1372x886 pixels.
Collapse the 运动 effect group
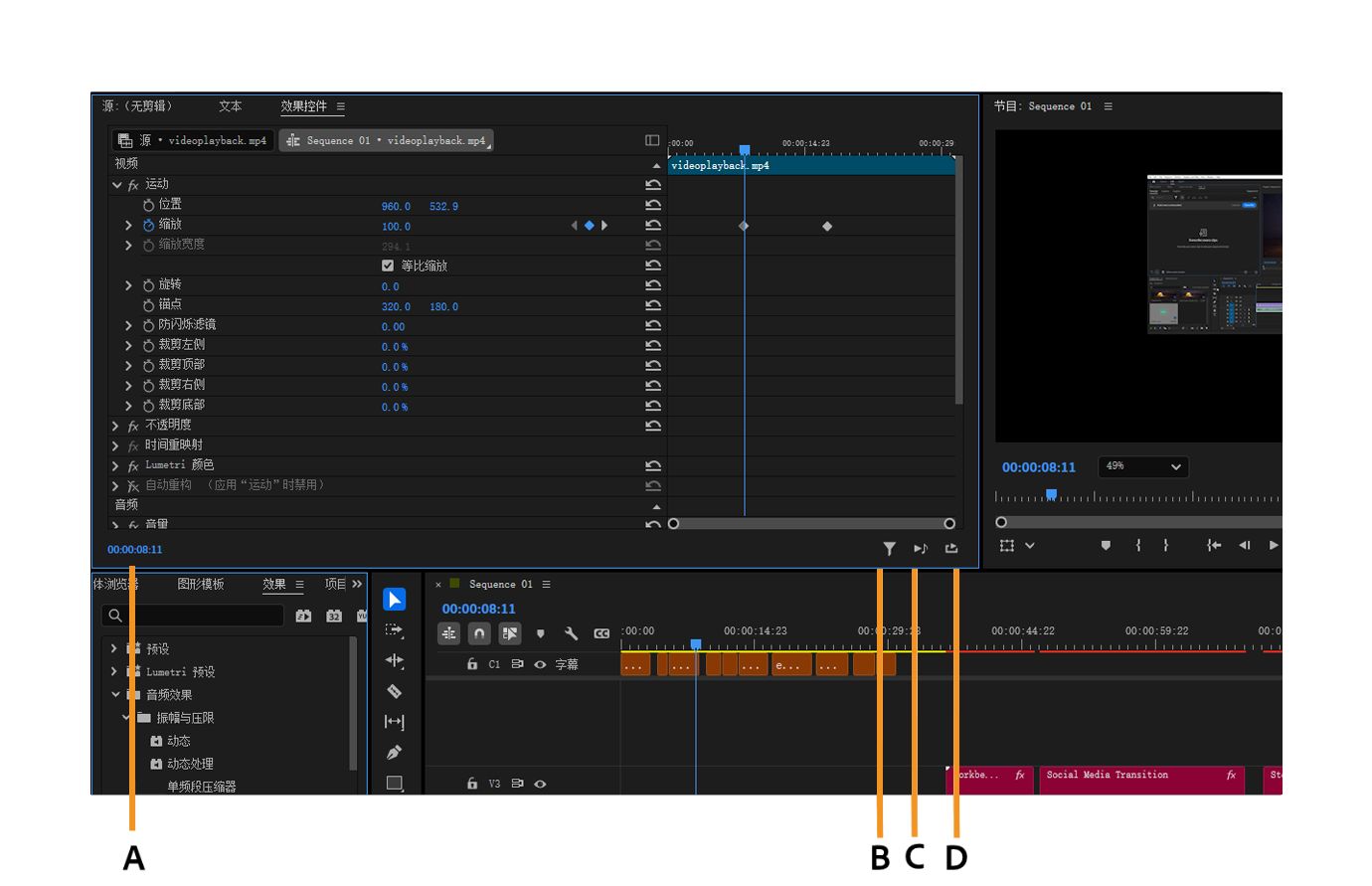click(x=116, y=185)
